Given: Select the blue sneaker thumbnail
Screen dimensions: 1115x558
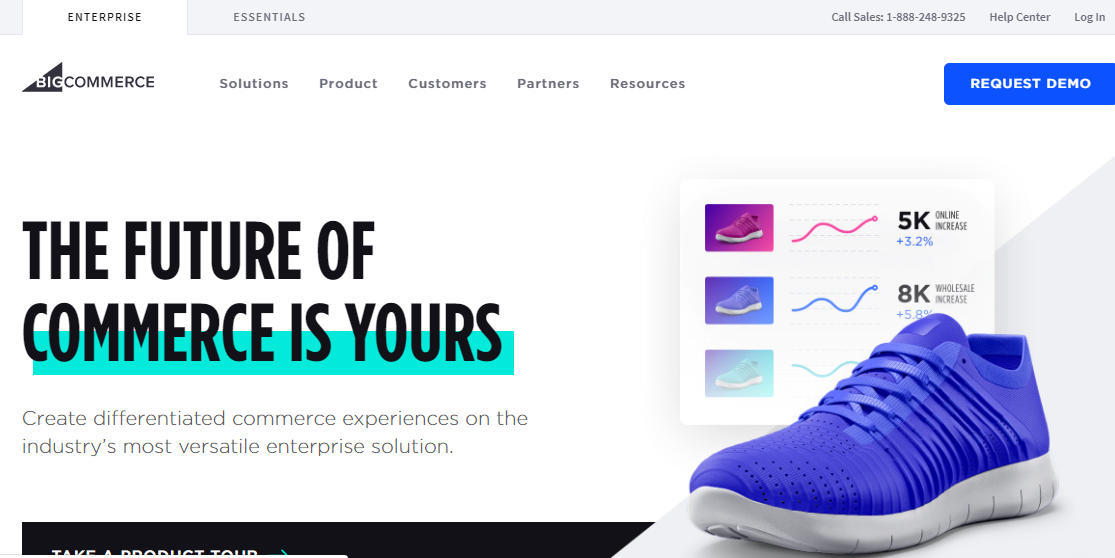Looking at the screenshot, I should (x=739, y=300).
